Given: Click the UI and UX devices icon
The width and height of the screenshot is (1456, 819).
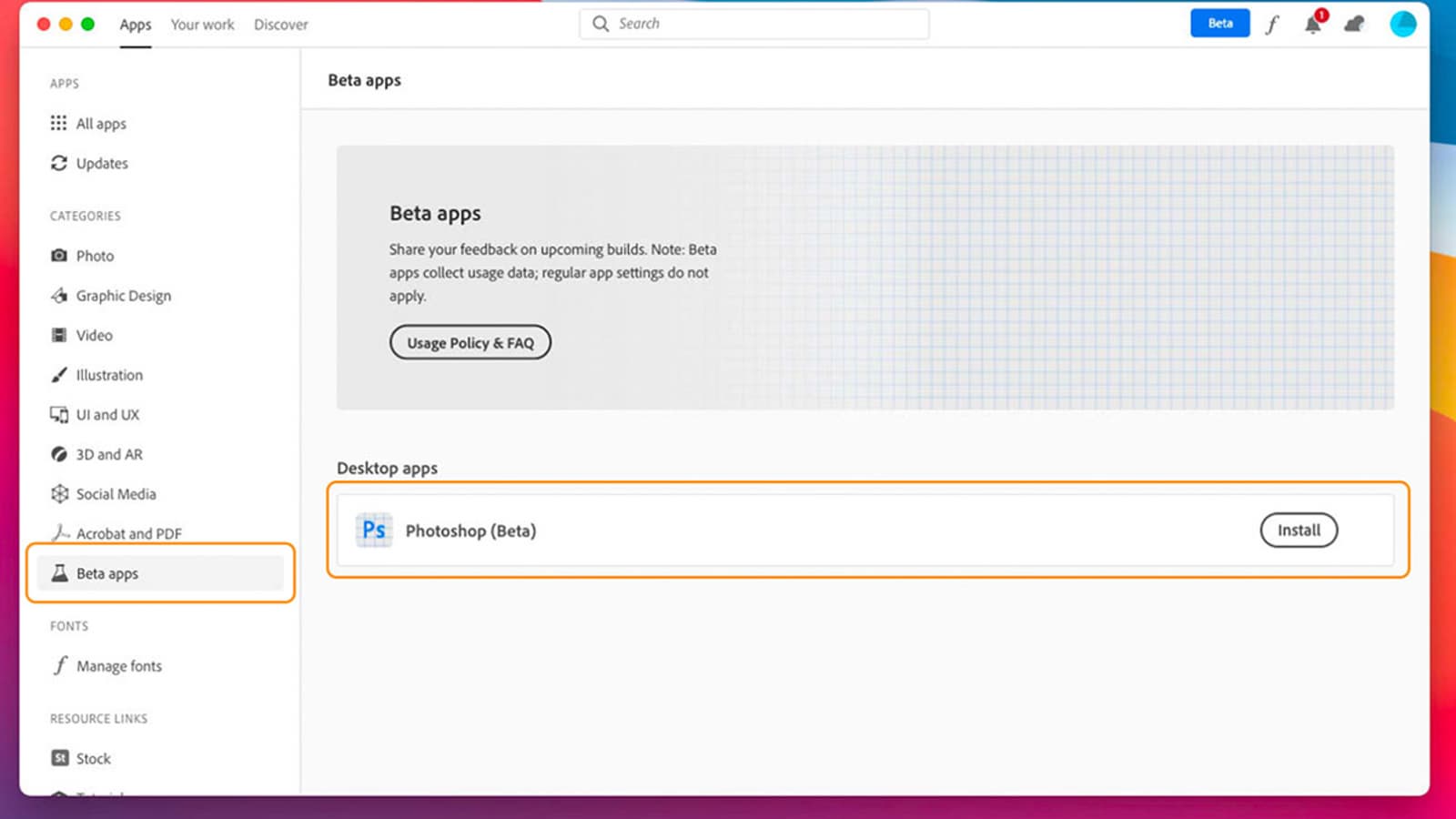Looking at the screenshot, I should coord(59,415).
